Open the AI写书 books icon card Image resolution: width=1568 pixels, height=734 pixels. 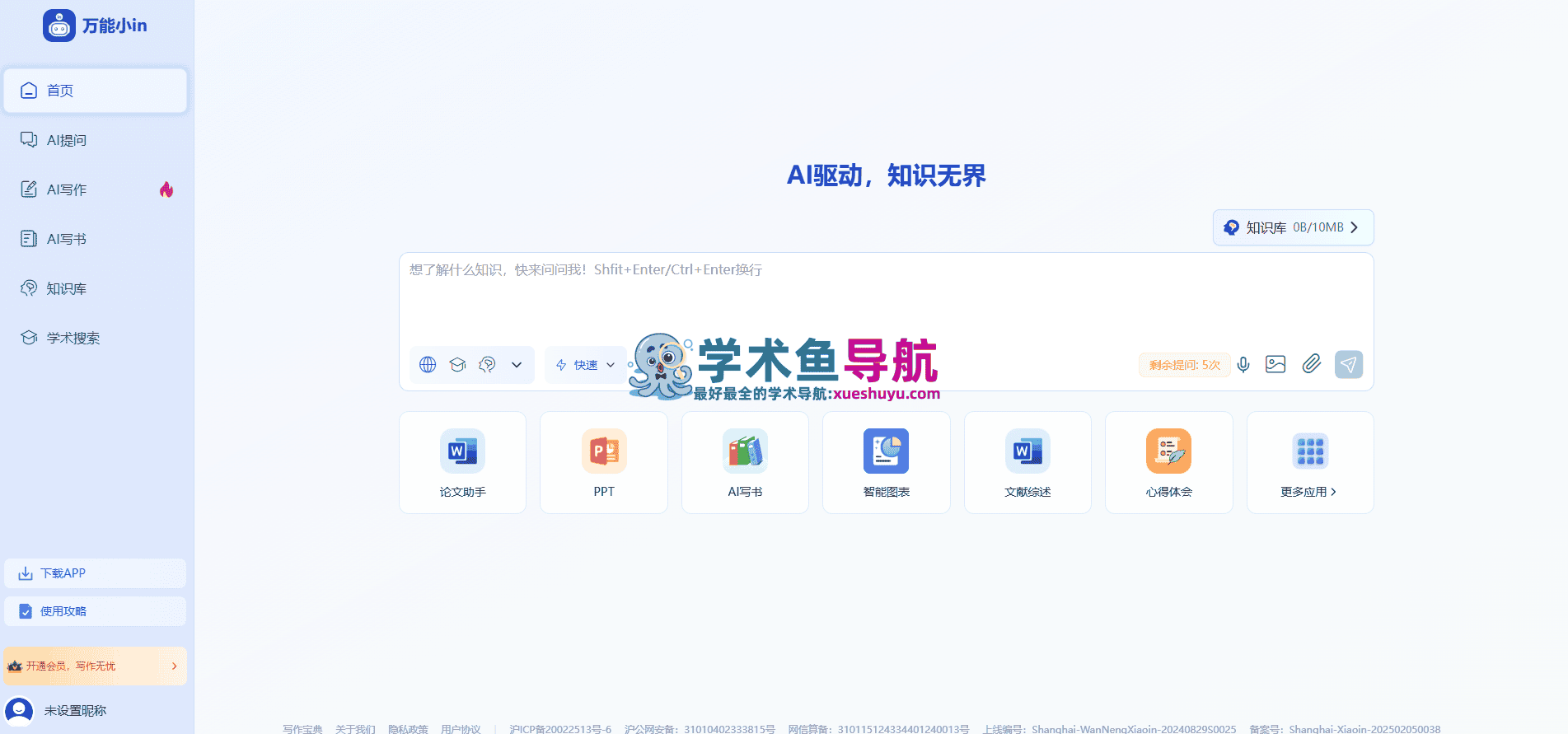point(745,462)
